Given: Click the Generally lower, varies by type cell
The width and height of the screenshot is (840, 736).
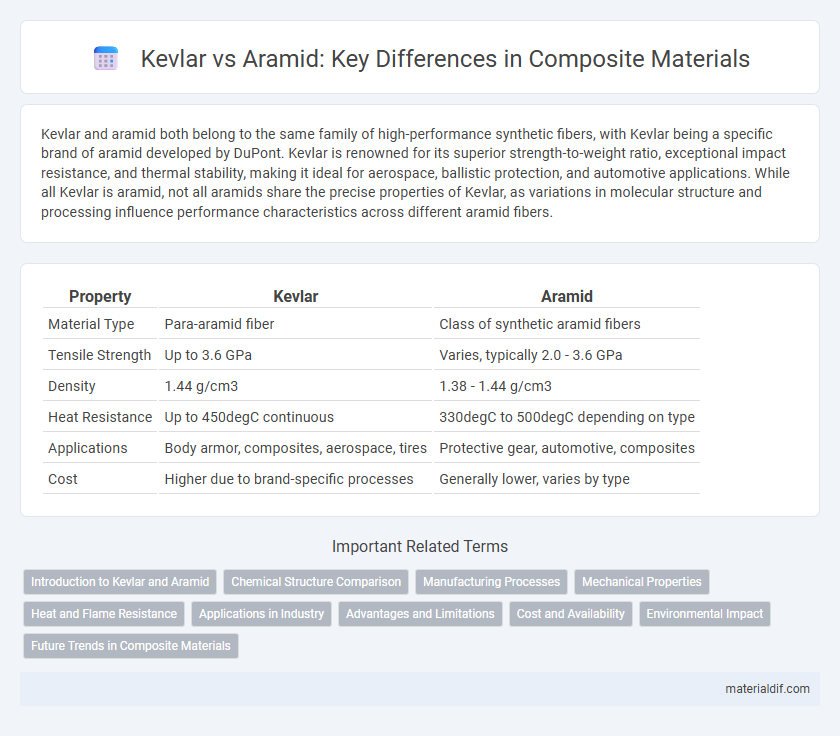Looking at the screenshot, I should coord(567,479).
